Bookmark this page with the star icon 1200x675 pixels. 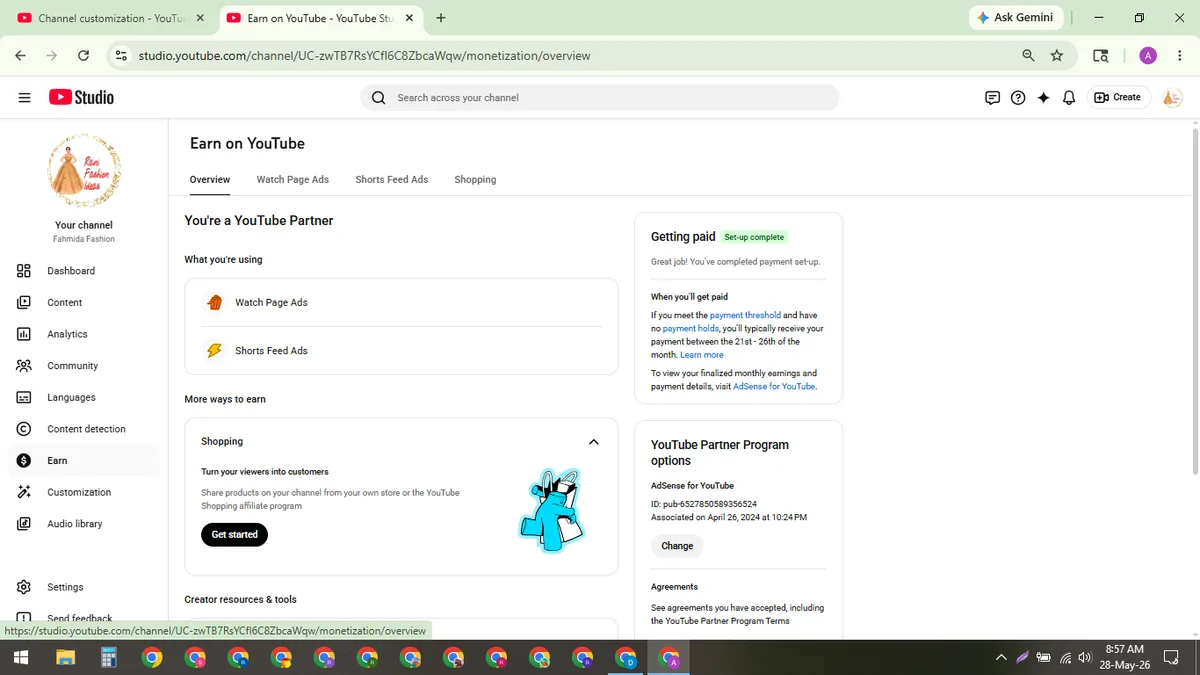[x=1057, y=56]
